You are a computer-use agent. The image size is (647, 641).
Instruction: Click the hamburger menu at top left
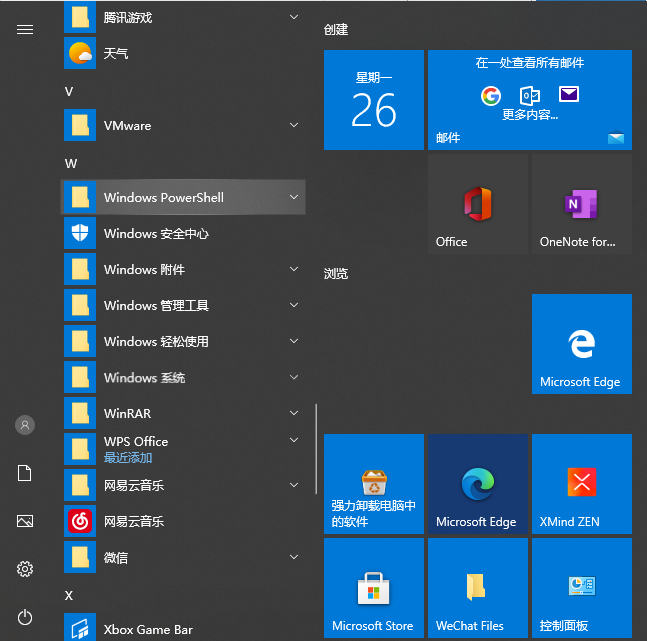tap(25, 29)
